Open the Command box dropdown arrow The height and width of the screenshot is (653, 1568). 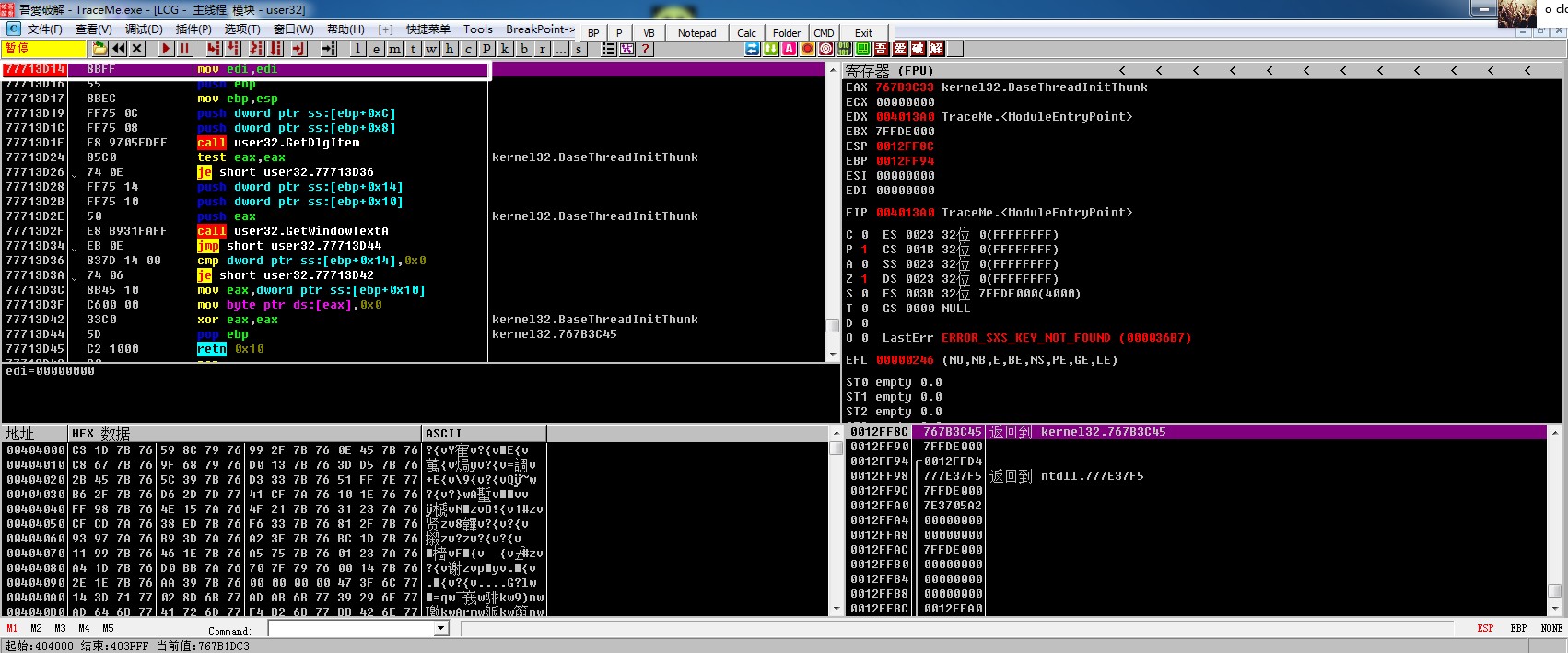(441, 628)
